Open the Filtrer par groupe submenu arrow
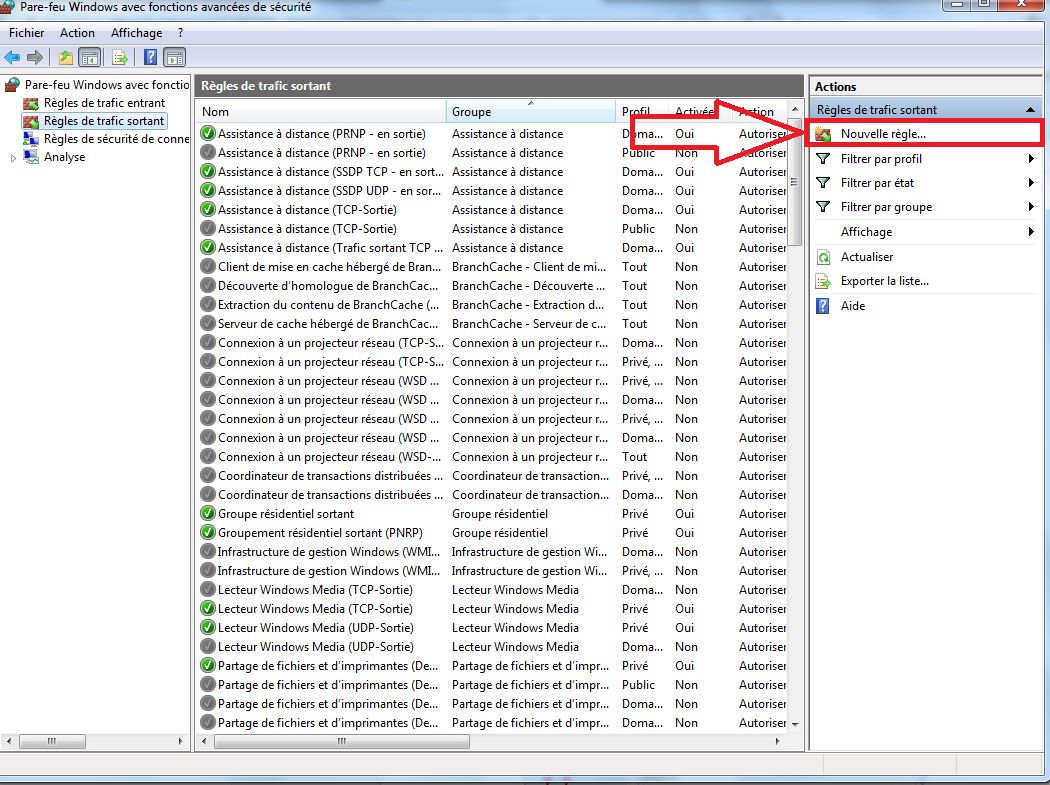Screen dimensions: 1050x785 [x=1031, y=207]
